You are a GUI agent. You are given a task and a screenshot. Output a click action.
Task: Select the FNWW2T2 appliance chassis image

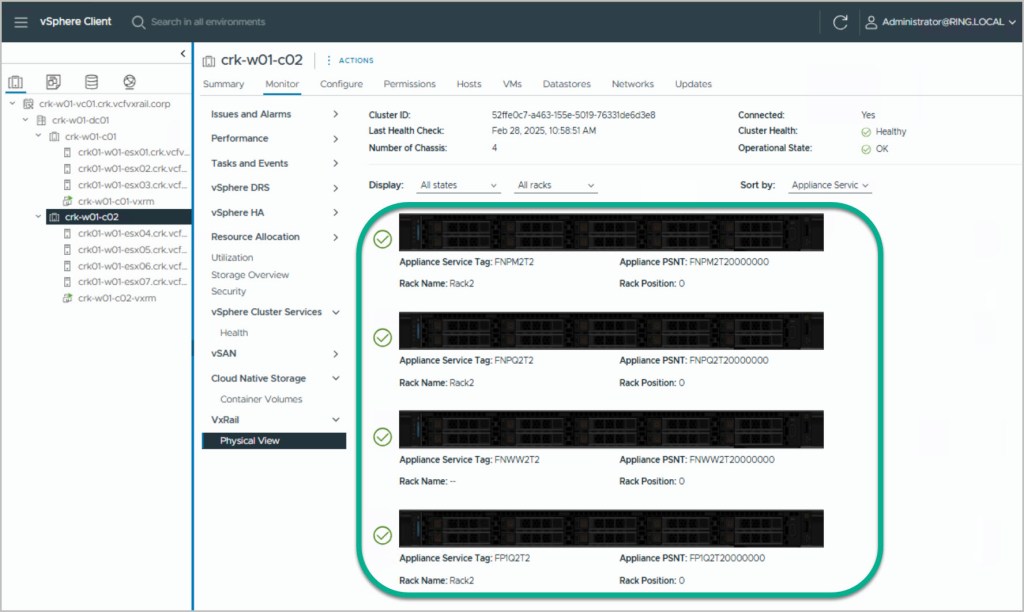[x=610, y=429]
